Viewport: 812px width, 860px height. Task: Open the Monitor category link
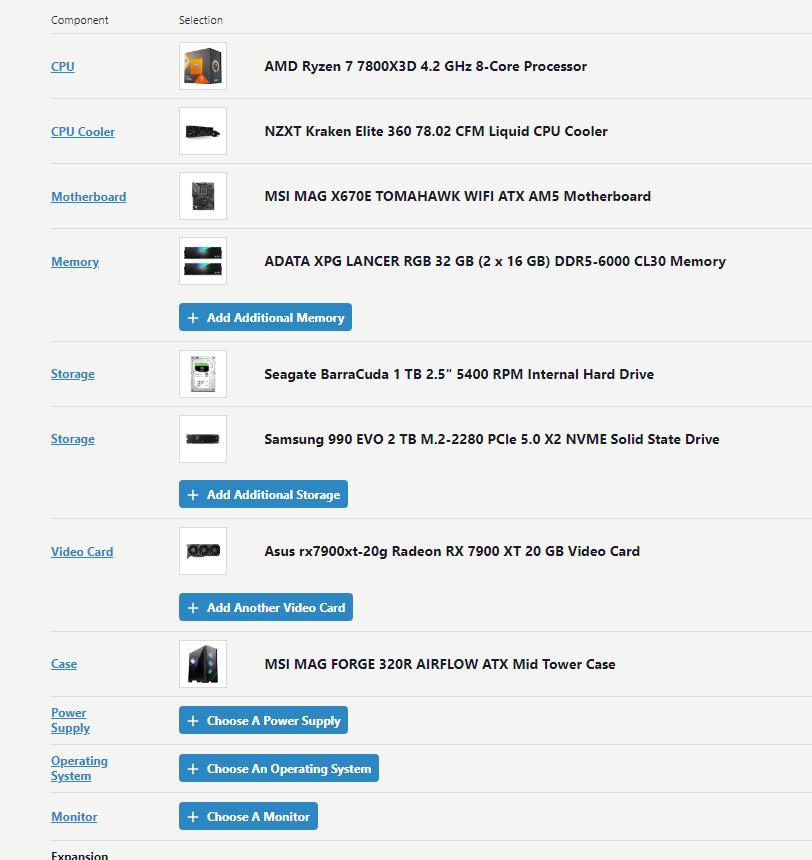point(74,817)
